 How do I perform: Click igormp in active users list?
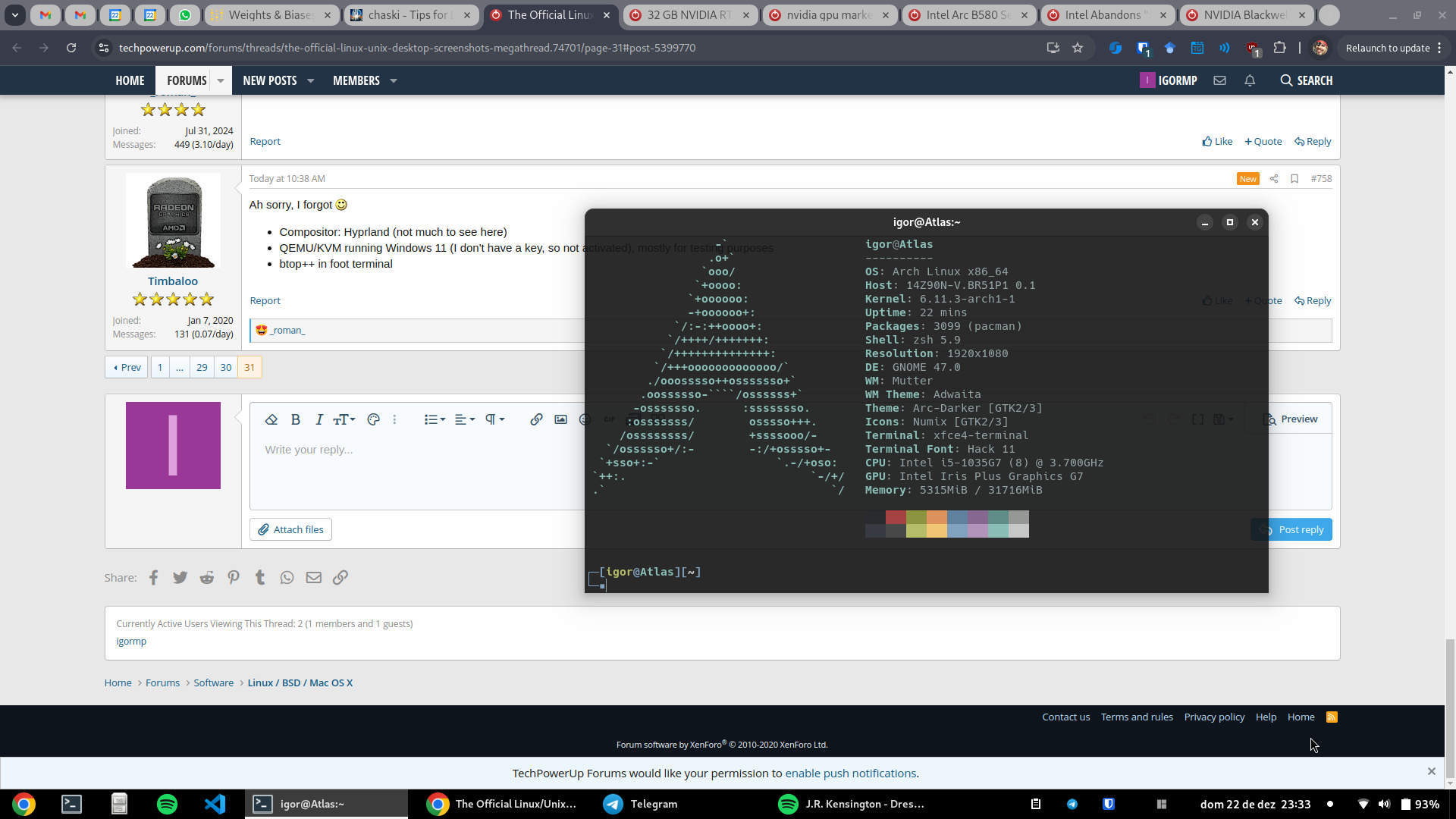[131, 642]
